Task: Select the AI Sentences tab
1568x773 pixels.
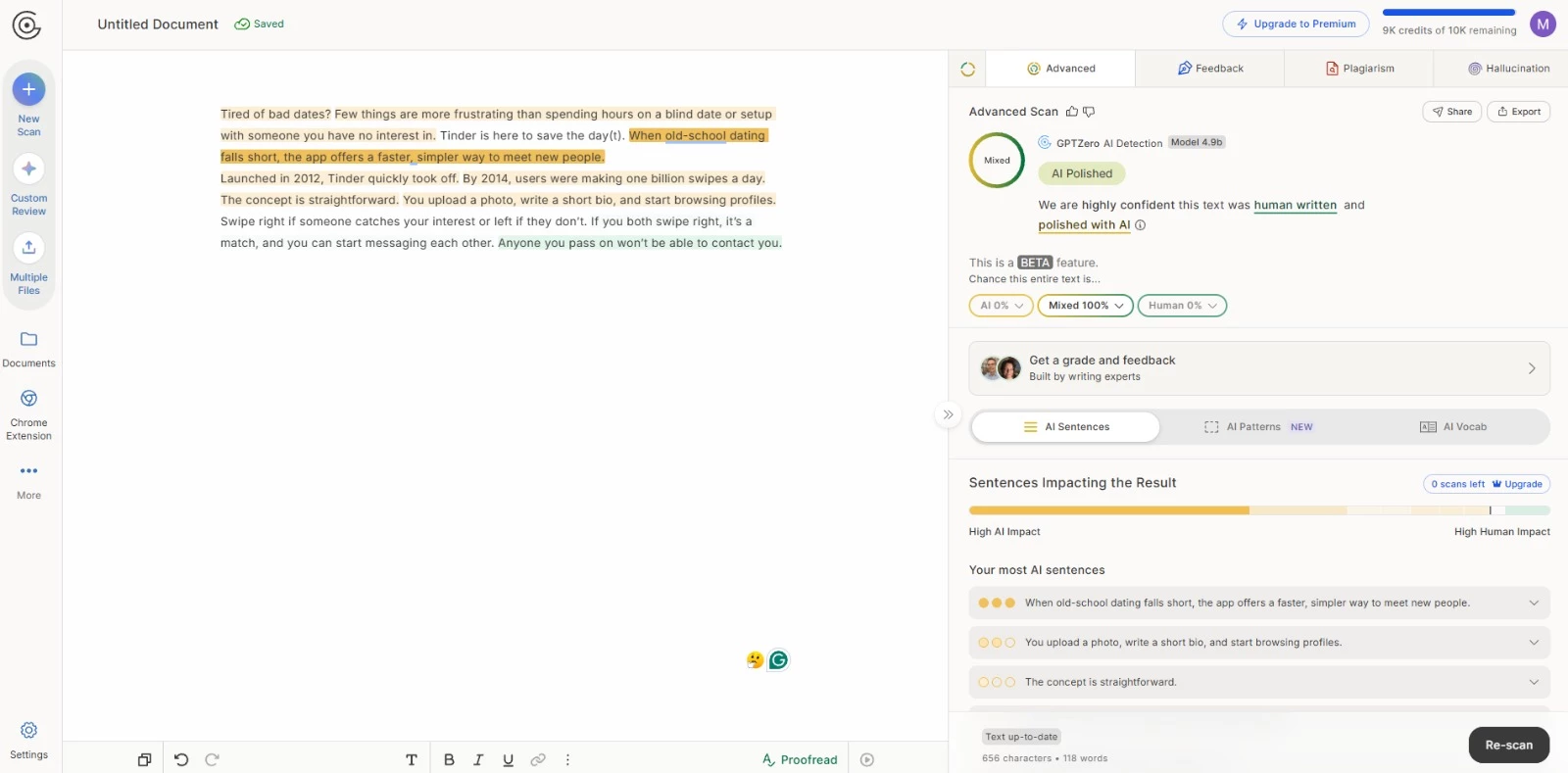Action: point(1066,427)
